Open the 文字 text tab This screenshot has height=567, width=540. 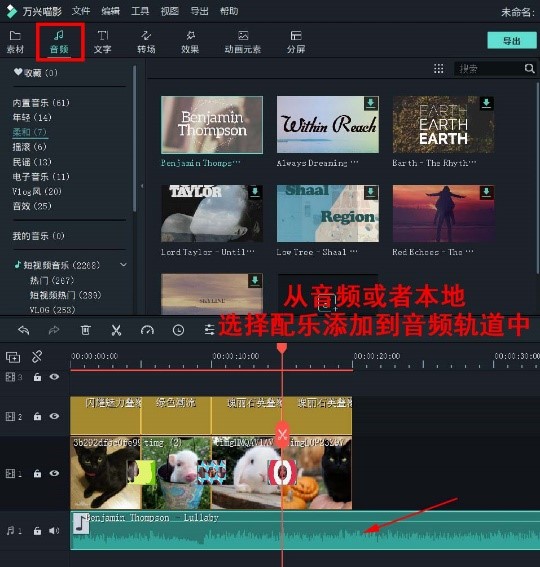(103, 42)
